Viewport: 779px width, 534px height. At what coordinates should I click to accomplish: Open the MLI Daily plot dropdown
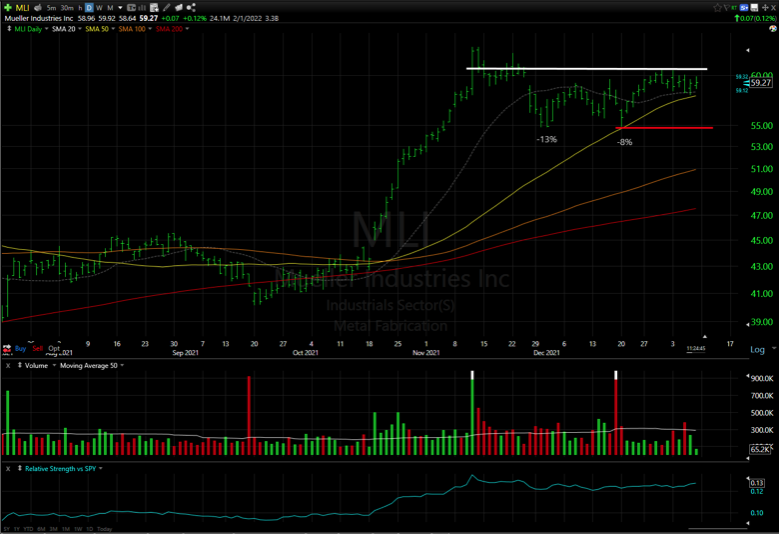point(46,29)
